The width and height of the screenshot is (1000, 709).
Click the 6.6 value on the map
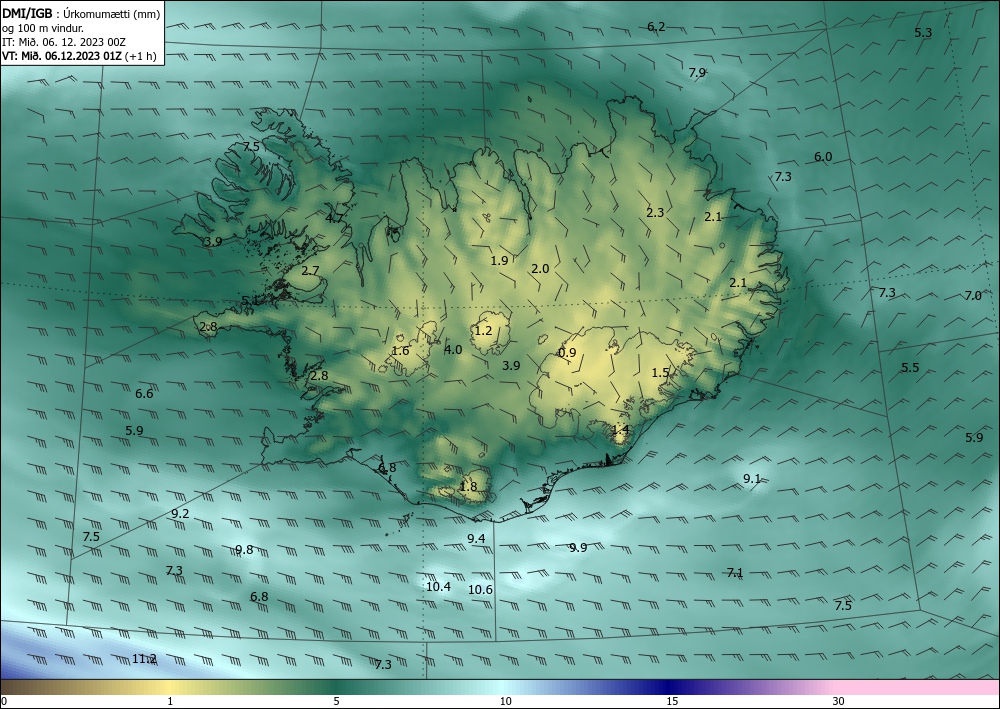144,394
